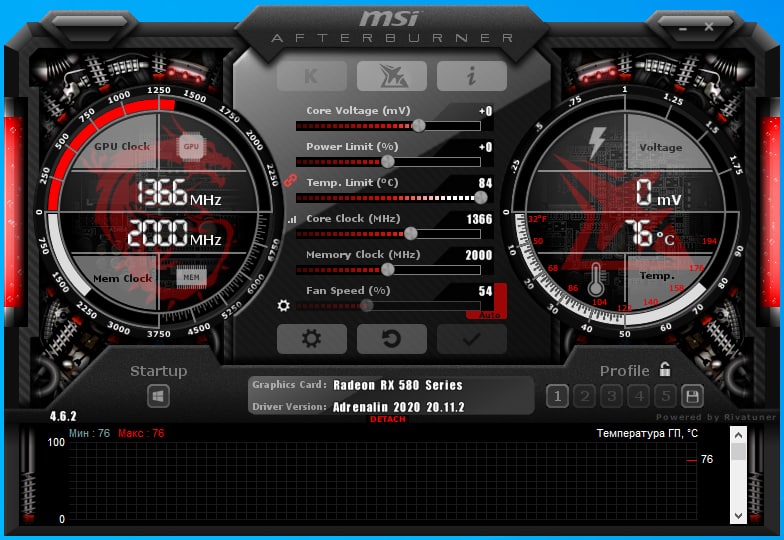Open settings via large gear button
Viewport: 784px width, 540px height.
point(312,339)
